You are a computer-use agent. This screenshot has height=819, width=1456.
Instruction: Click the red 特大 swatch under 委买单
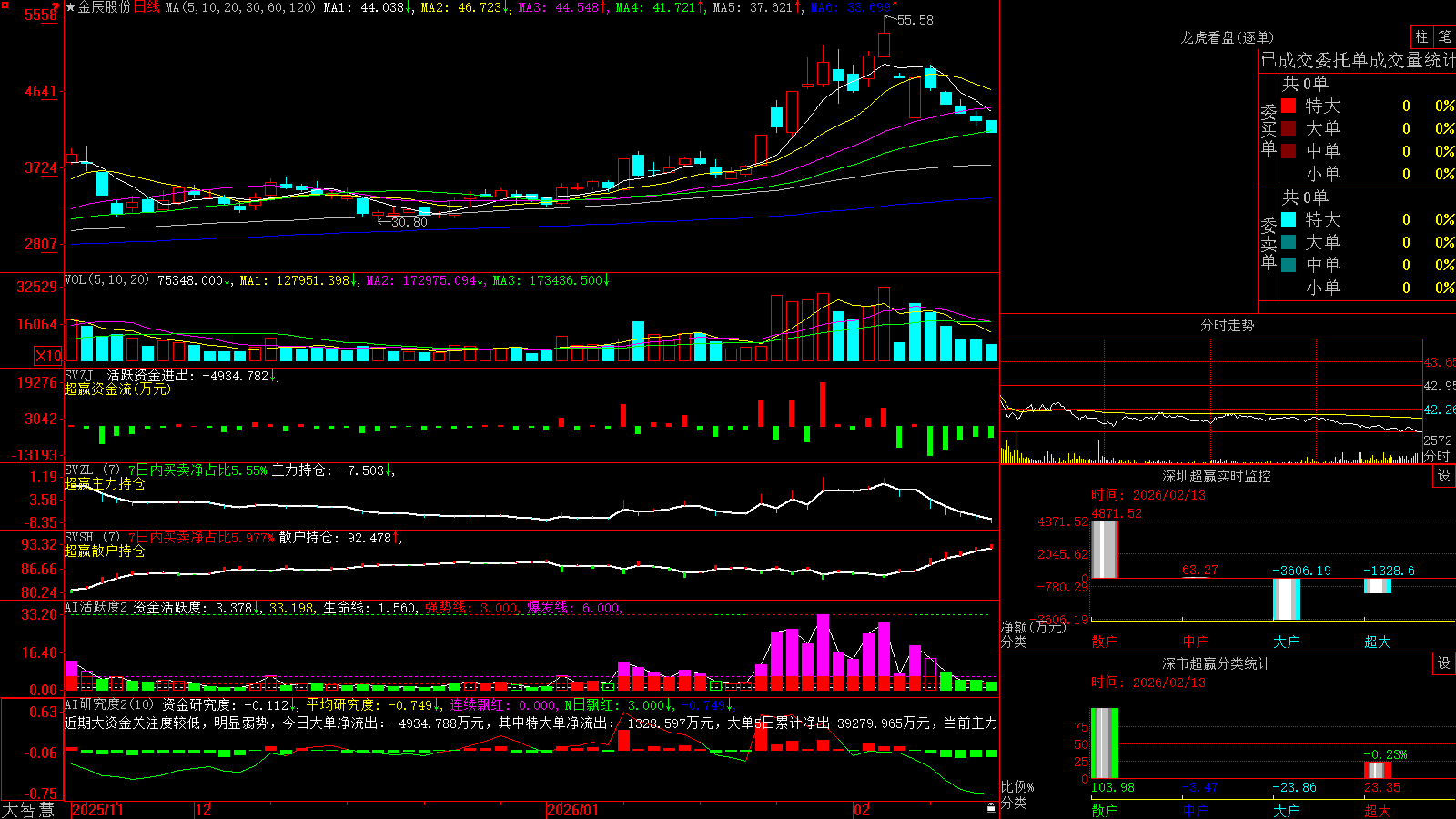pyautogui.click(x=1289, y=106)
